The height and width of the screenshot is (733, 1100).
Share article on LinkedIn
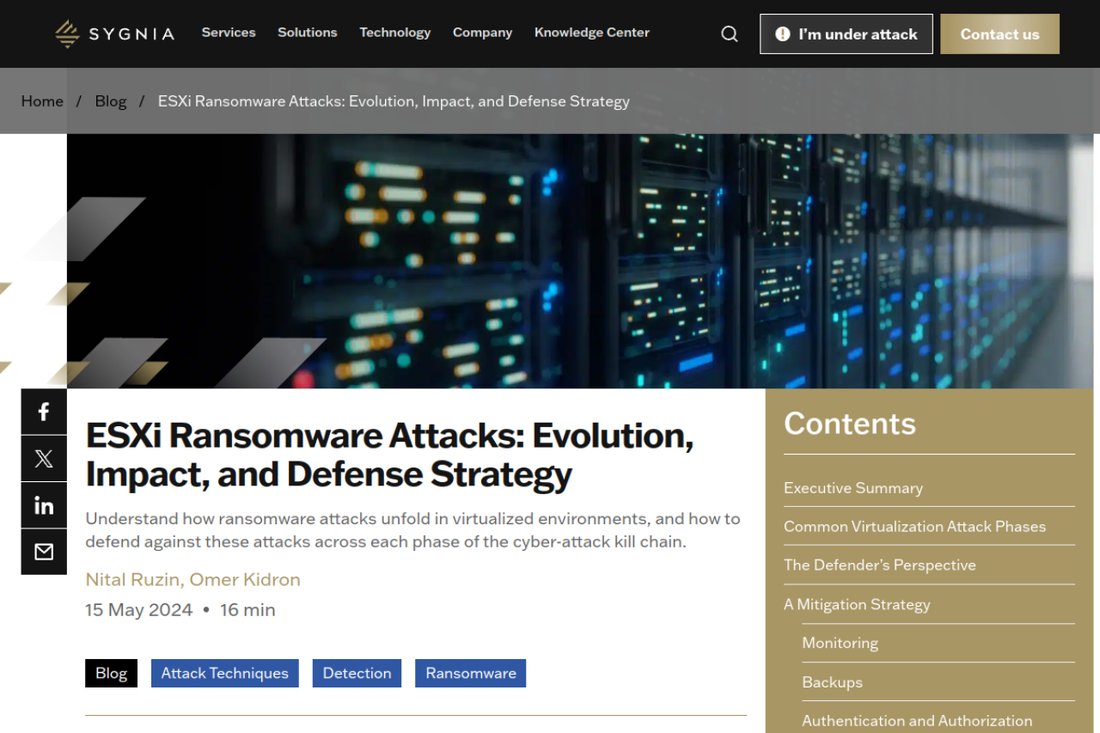coord(43,505)
